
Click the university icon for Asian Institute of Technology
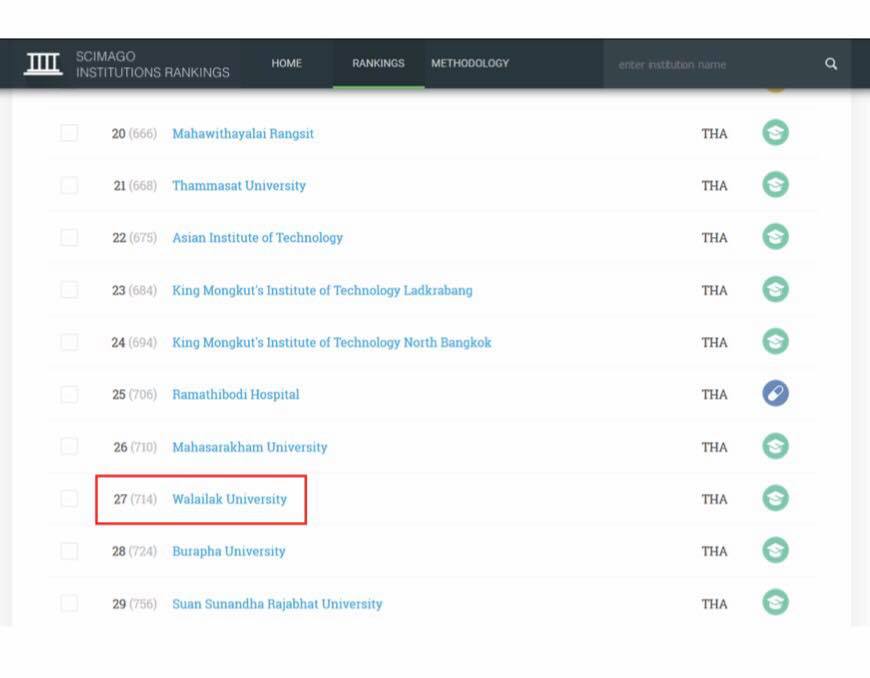click(x=775, y=237)
